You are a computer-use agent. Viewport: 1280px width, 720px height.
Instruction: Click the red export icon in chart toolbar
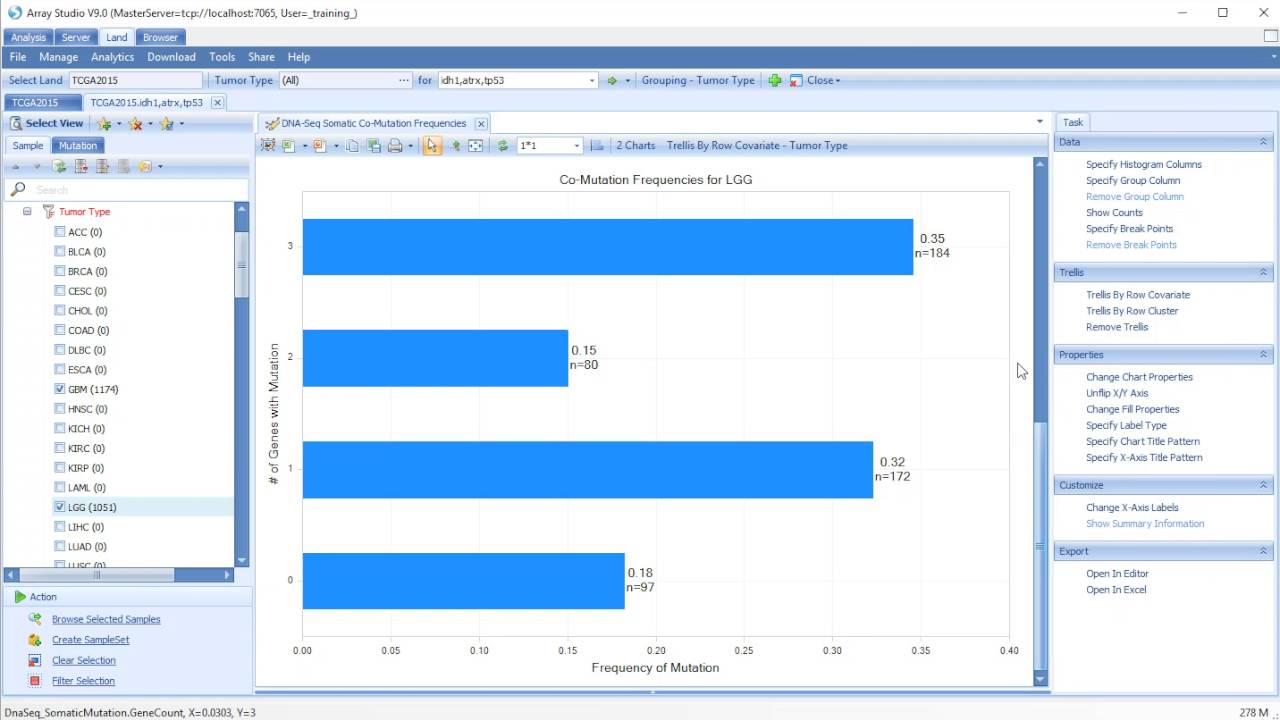point(320,146)
